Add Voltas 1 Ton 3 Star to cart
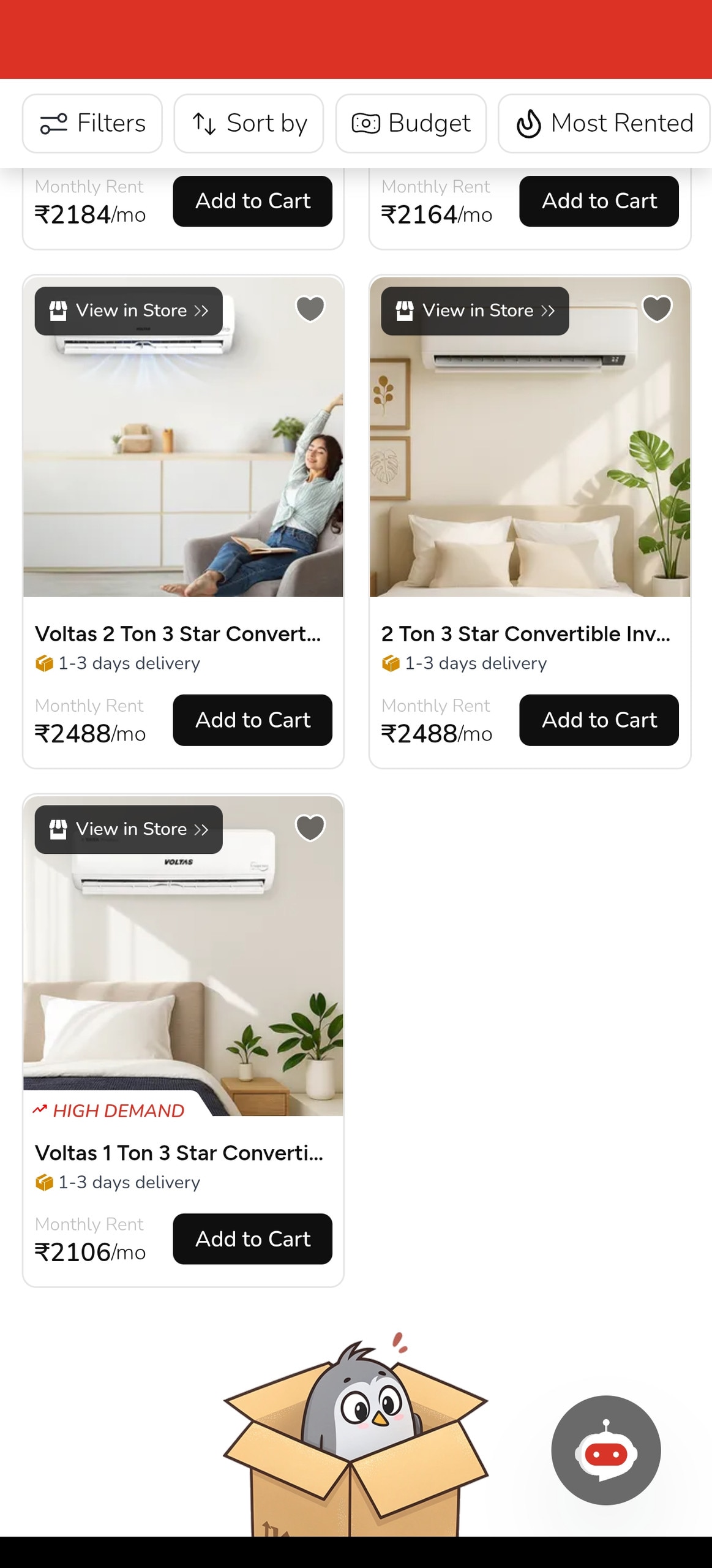 pos(252,1238)
